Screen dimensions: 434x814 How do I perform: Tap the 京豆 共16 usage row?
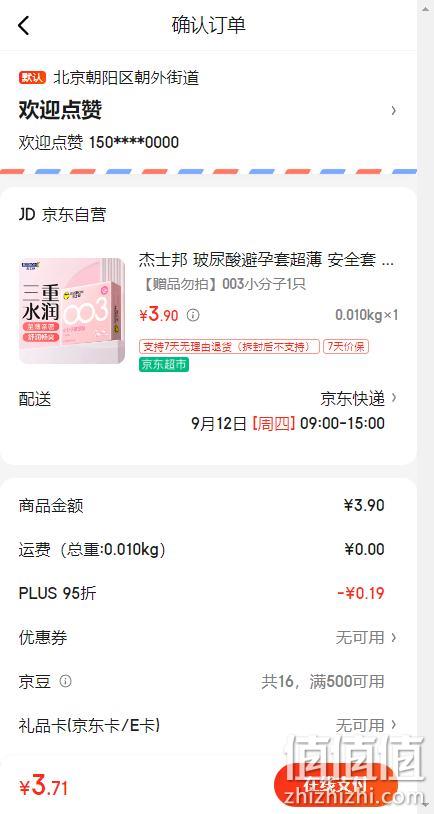[x=208, y=681]
